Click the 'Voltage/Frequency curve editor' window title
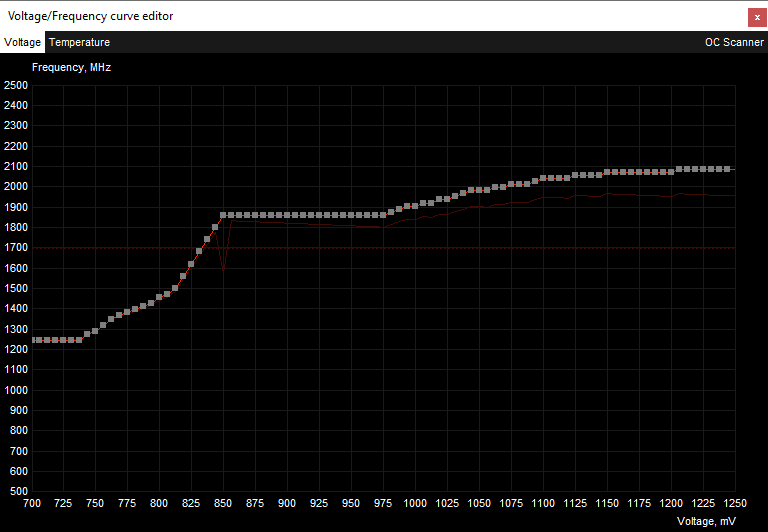Viewport: 768px width, 532px height. click(91, 16)
